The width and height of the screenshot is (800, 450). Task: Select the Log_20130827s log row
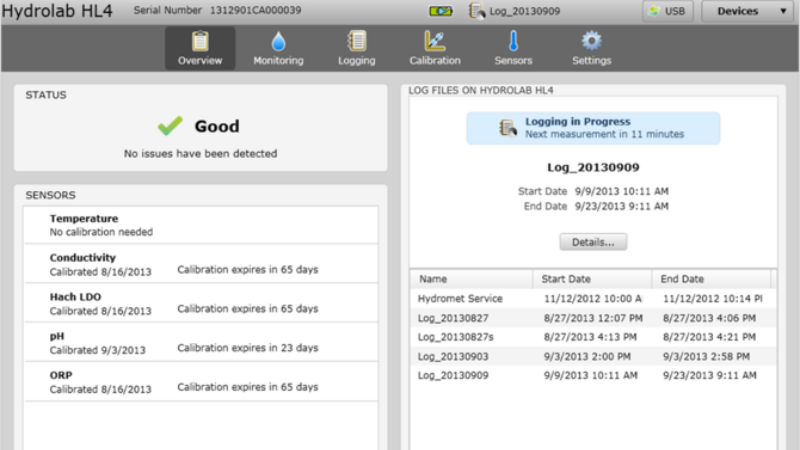[x=593, y=337]
